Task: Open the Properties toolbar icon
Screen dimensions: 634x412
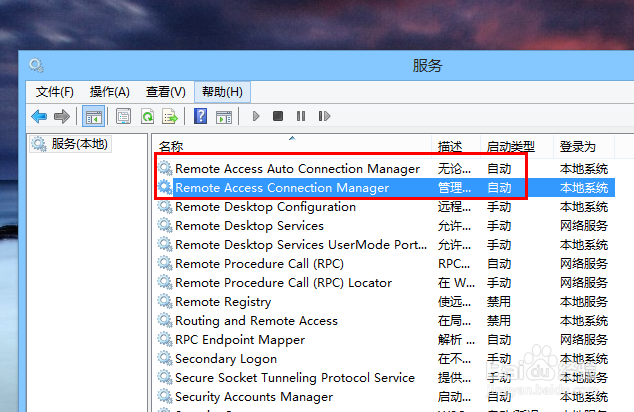Action: tap(123, 116)
